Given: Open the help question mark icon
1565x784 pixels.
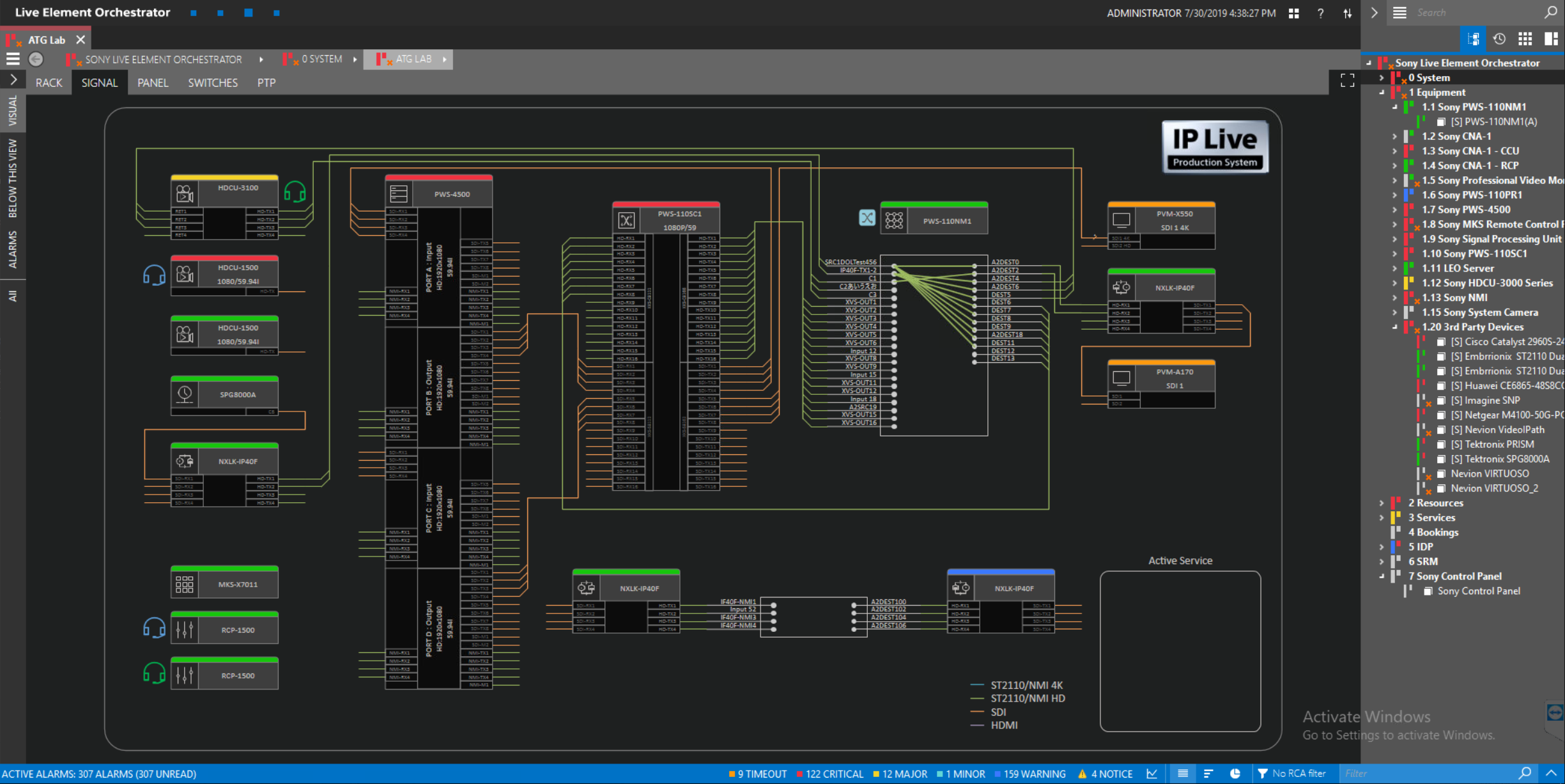Looking at the screenshot, I should (x=1320, y=13).
